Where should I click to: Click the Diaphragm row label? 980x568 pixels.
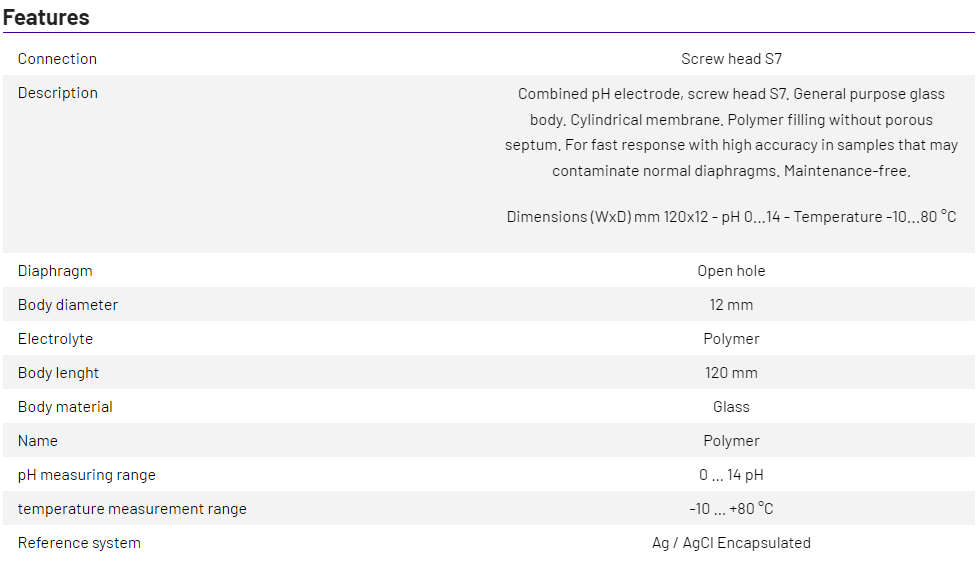click(x=55, y=271)
